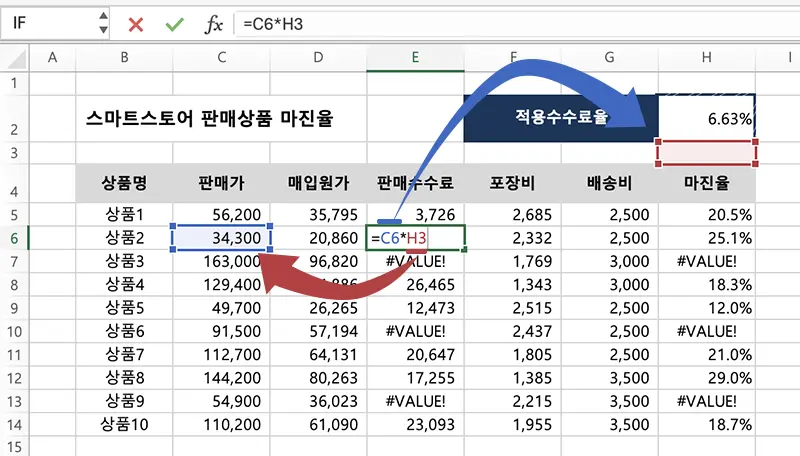Click #VALUE! in row 10 판매수수료 column

coord(415,332)
